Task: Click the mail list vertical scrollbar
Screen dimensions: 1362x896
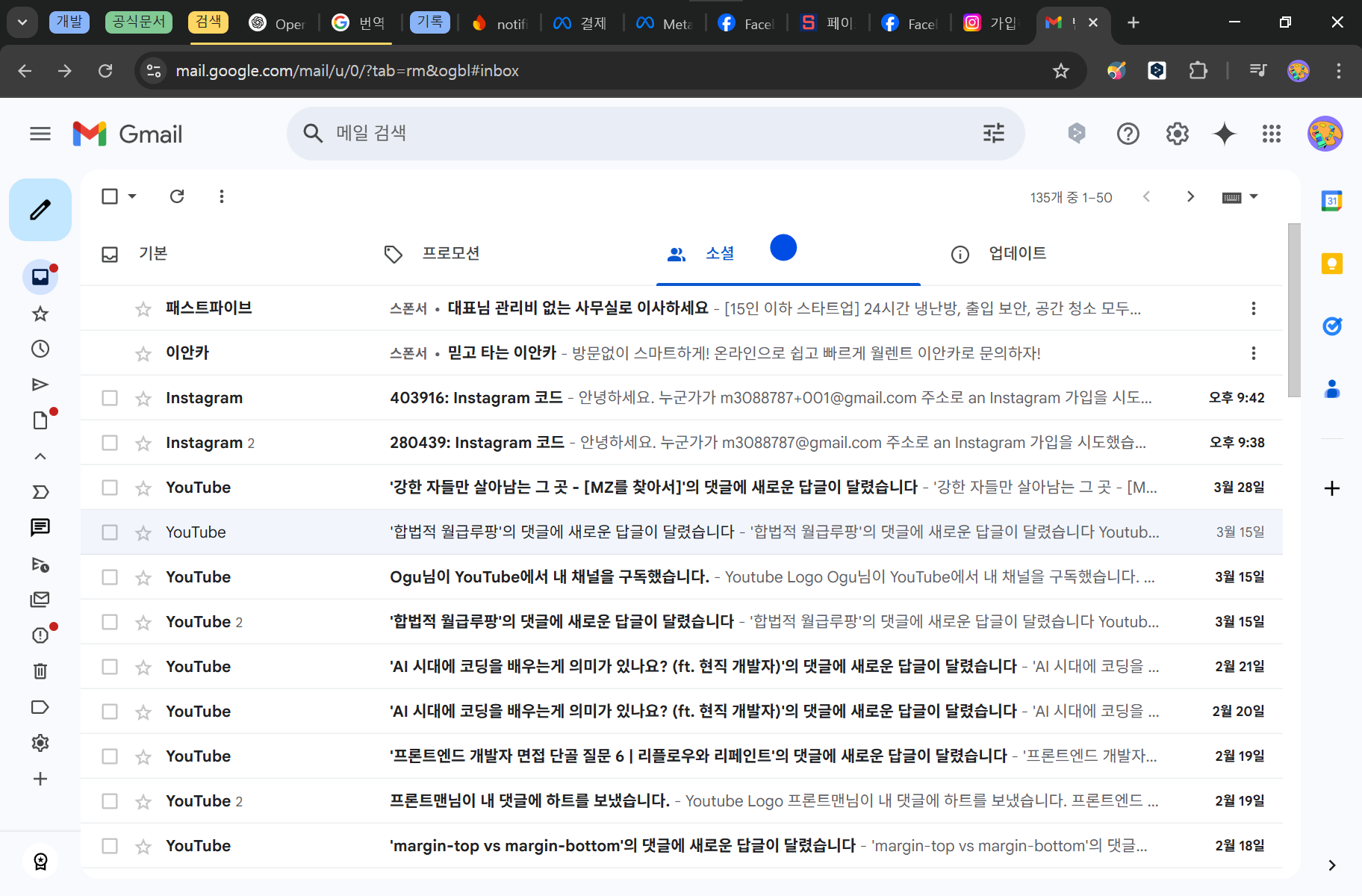Action: [1294, 310]
